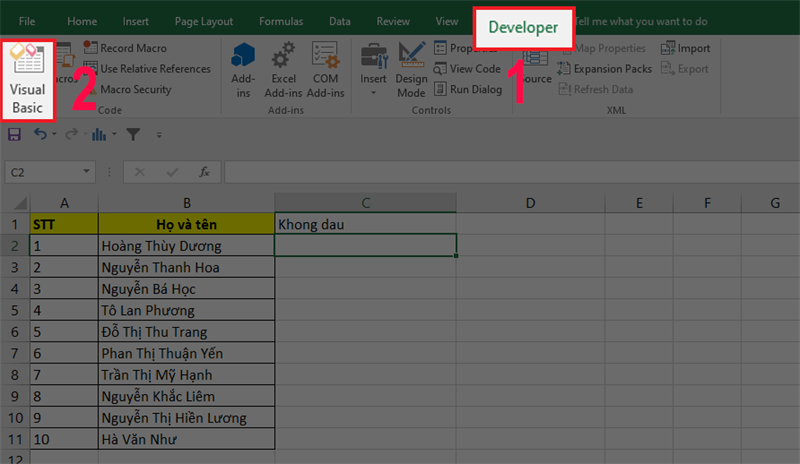
Task: Click the Select All corner triangle
Action: tap(19, 203)
